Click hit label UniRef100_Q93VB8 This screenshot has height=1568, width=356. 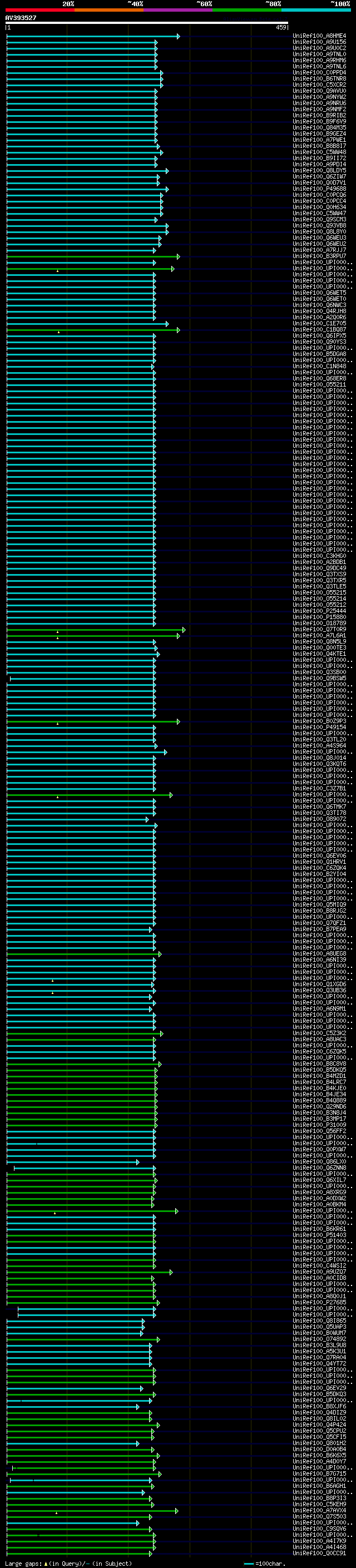coord(319,225)
